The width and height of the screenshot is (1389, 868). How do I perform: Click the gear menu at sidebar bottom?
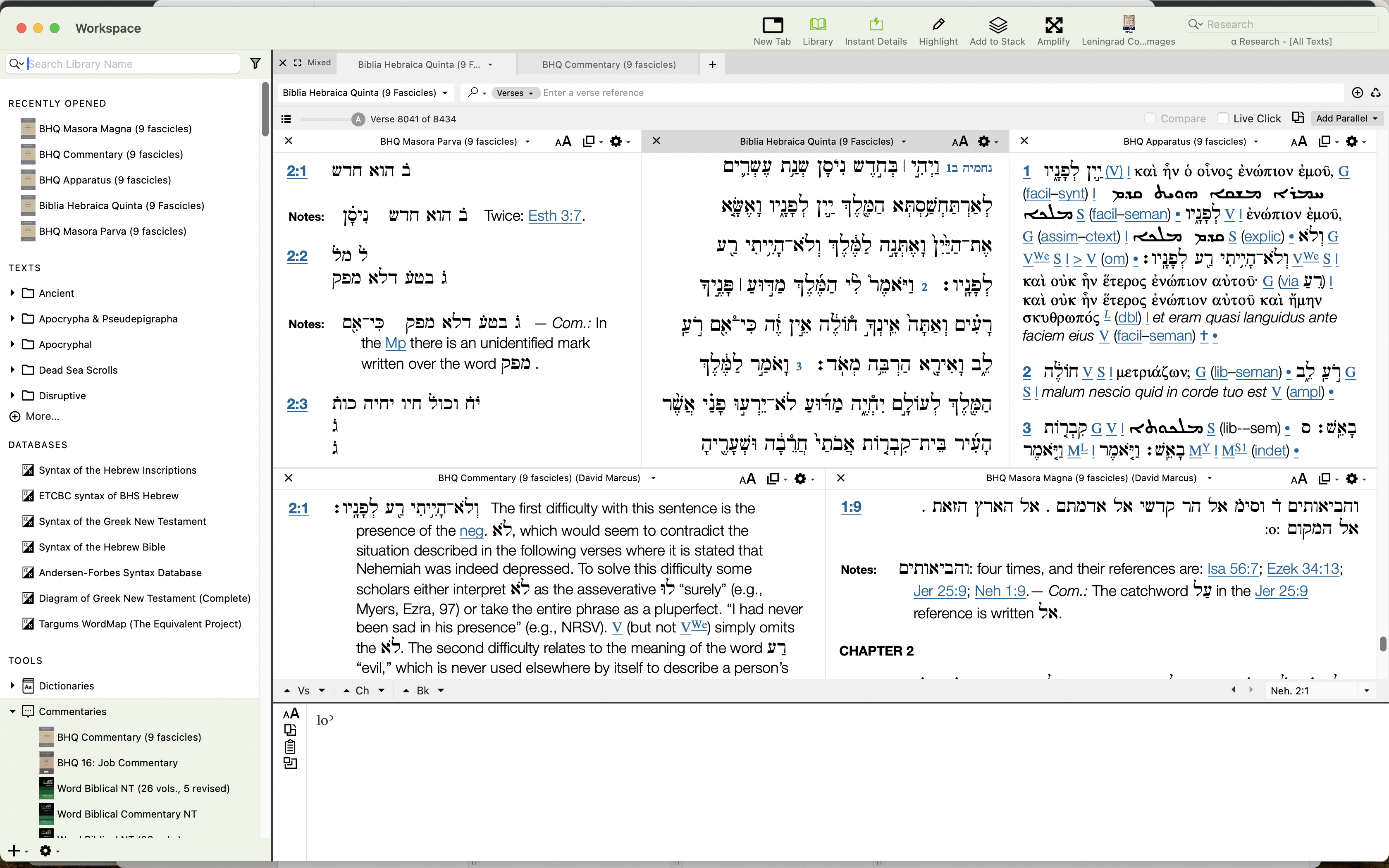(x=45, y=850)
